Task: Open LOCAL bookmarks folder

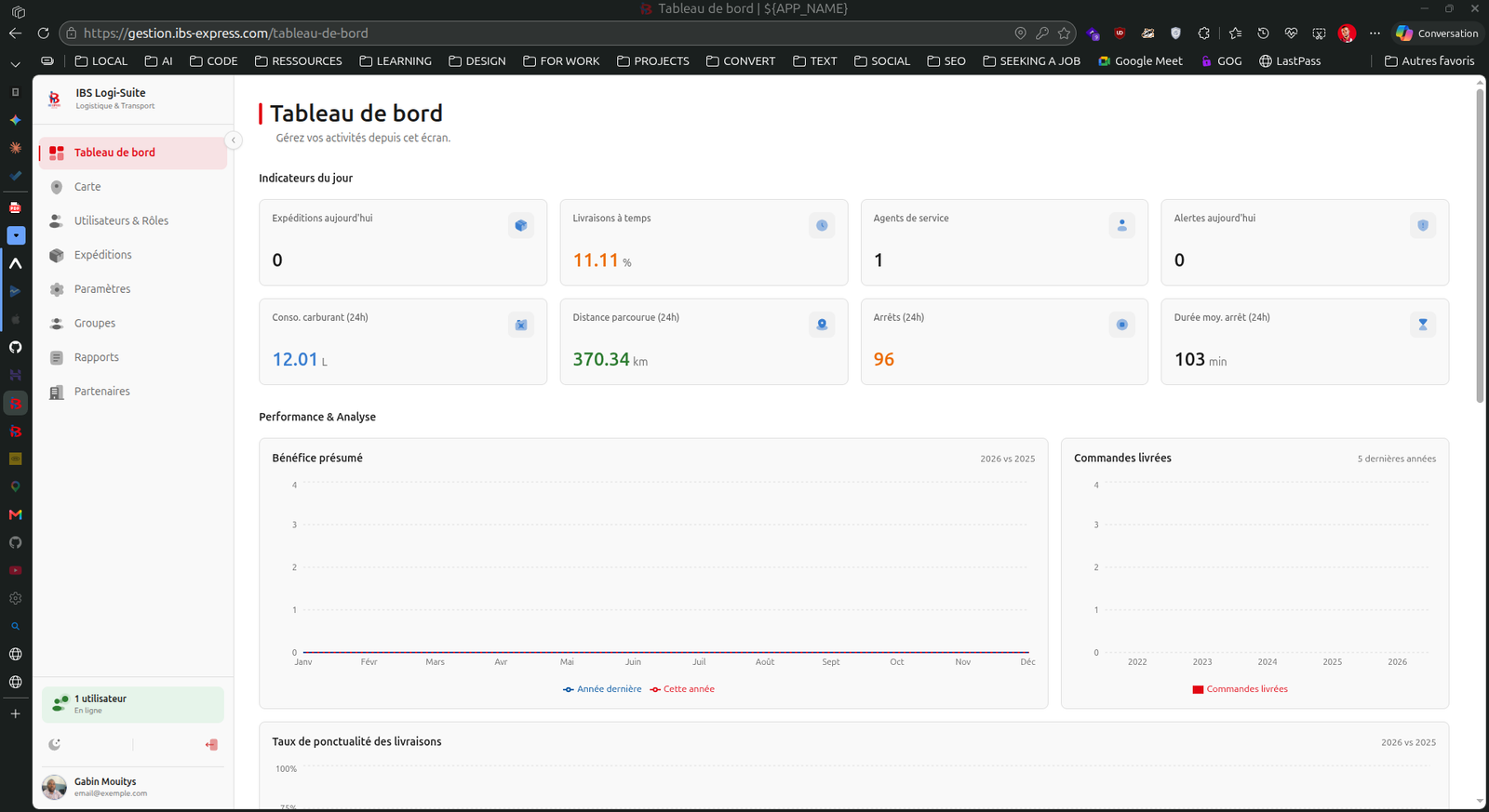Action: [101, 61]
